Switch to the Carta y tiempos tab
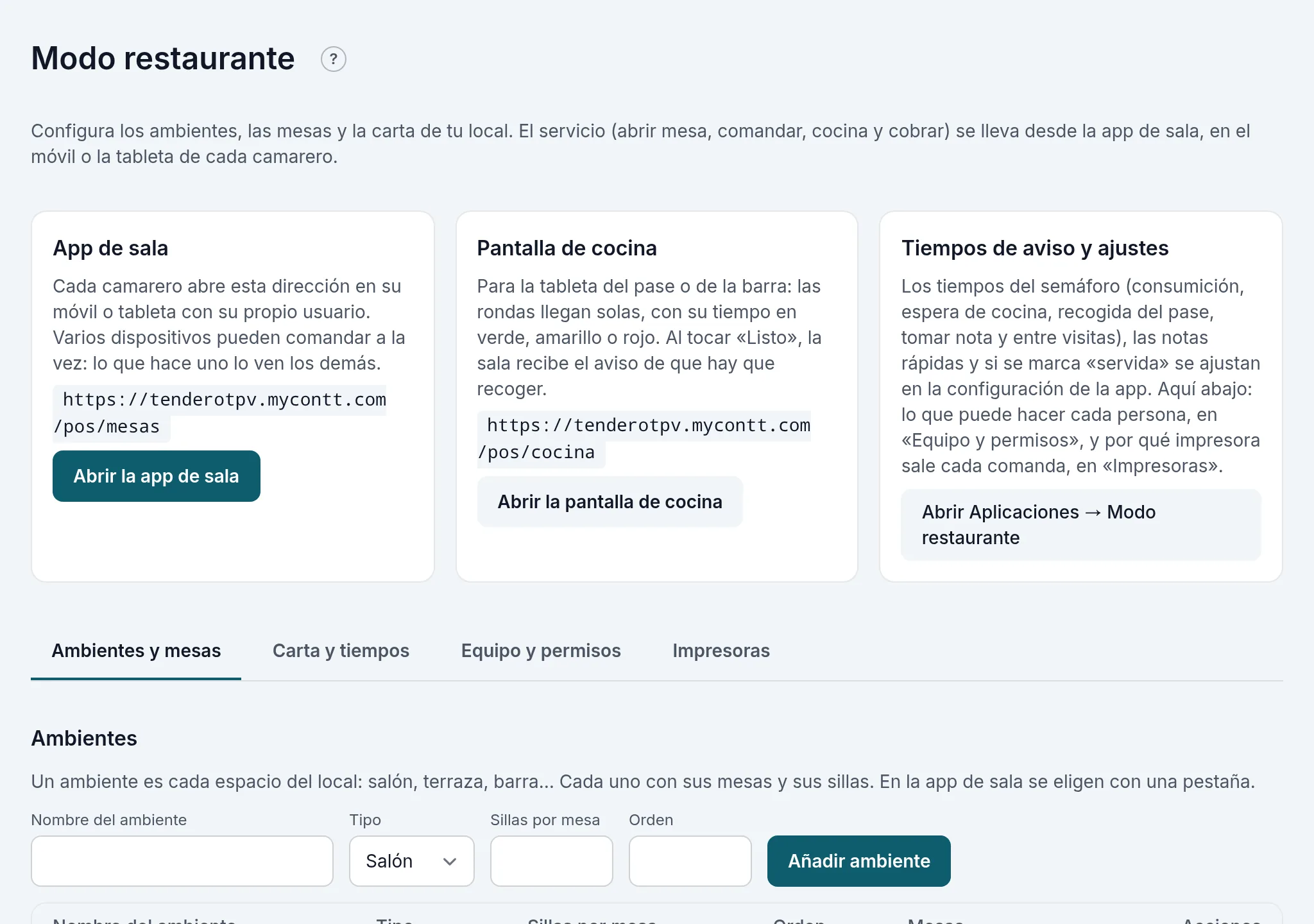Viewport: 1314px width, 924px height. click(x=341, y=651)
